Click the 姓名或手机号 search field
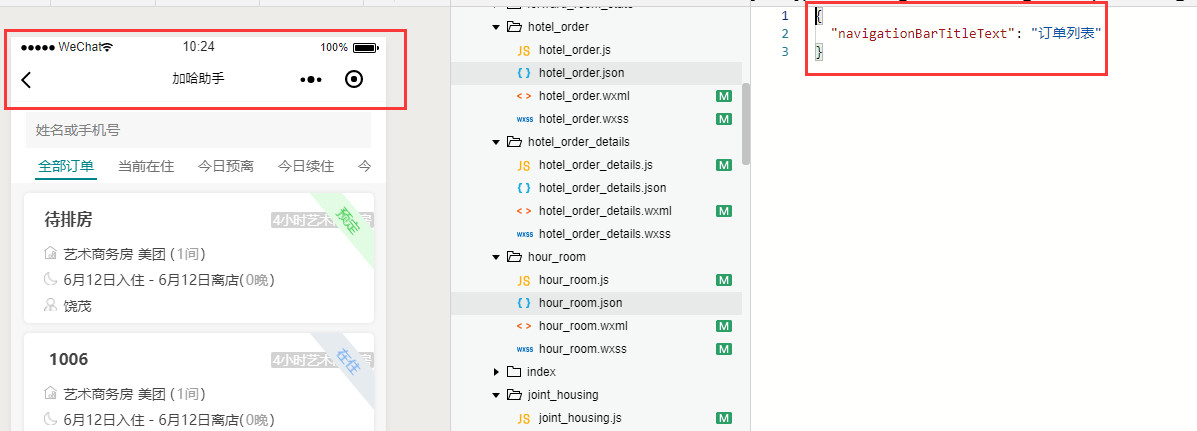 pos(198,130)
